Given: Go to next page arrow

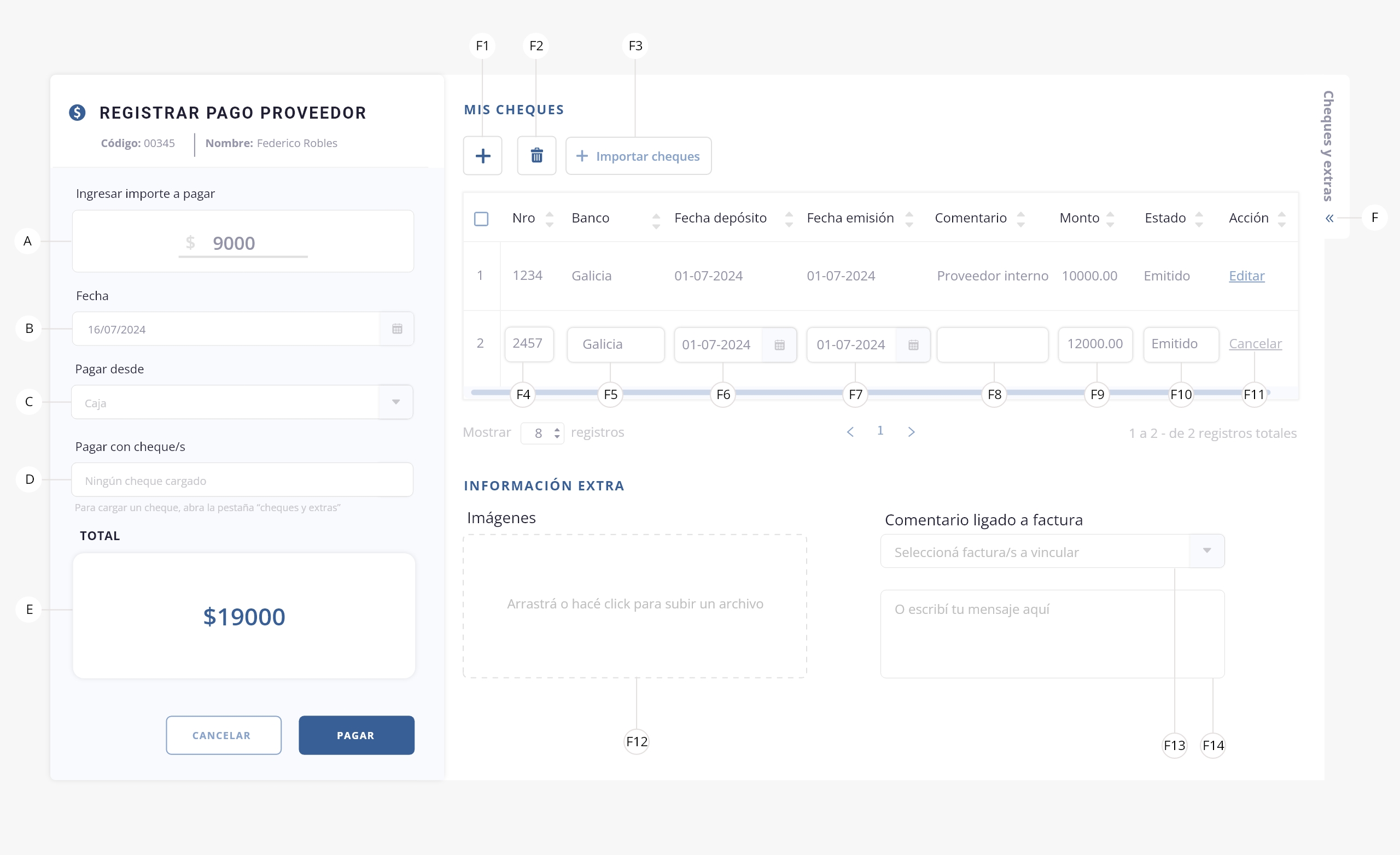Looking at the screenshot, I should tap(911, 432).
